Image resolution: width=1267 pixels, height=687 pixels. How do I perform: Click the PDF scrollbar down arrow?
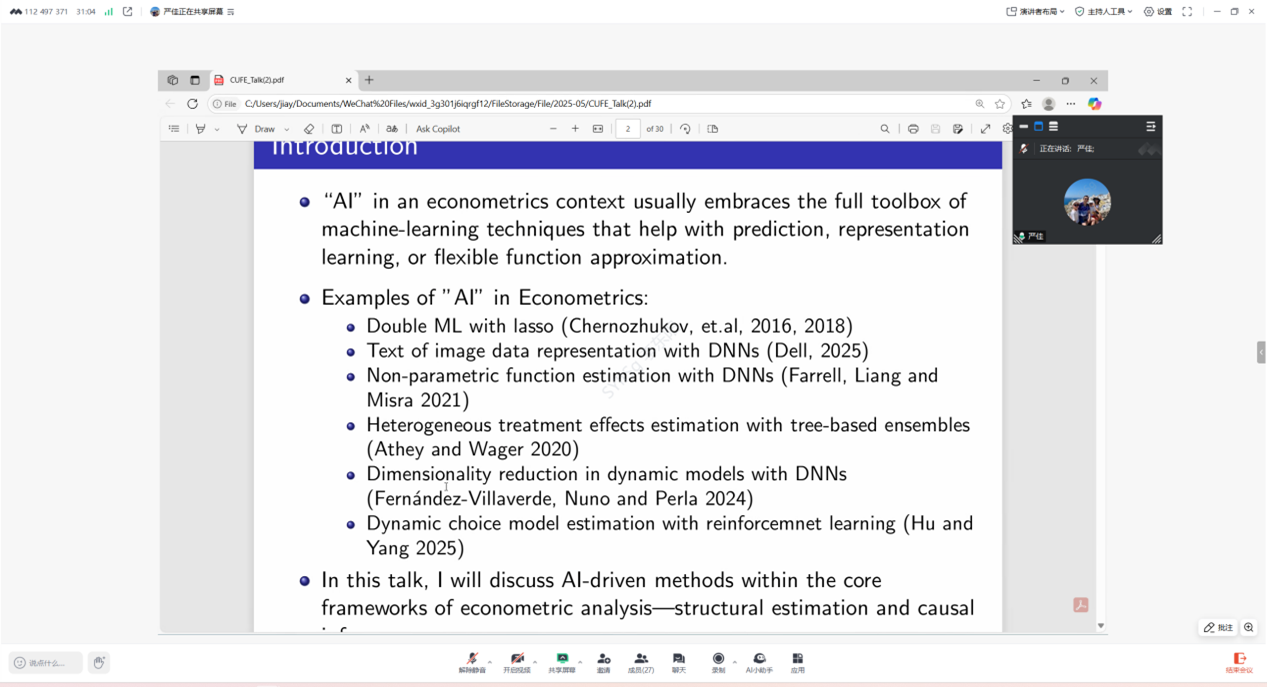coord(1101,626)
